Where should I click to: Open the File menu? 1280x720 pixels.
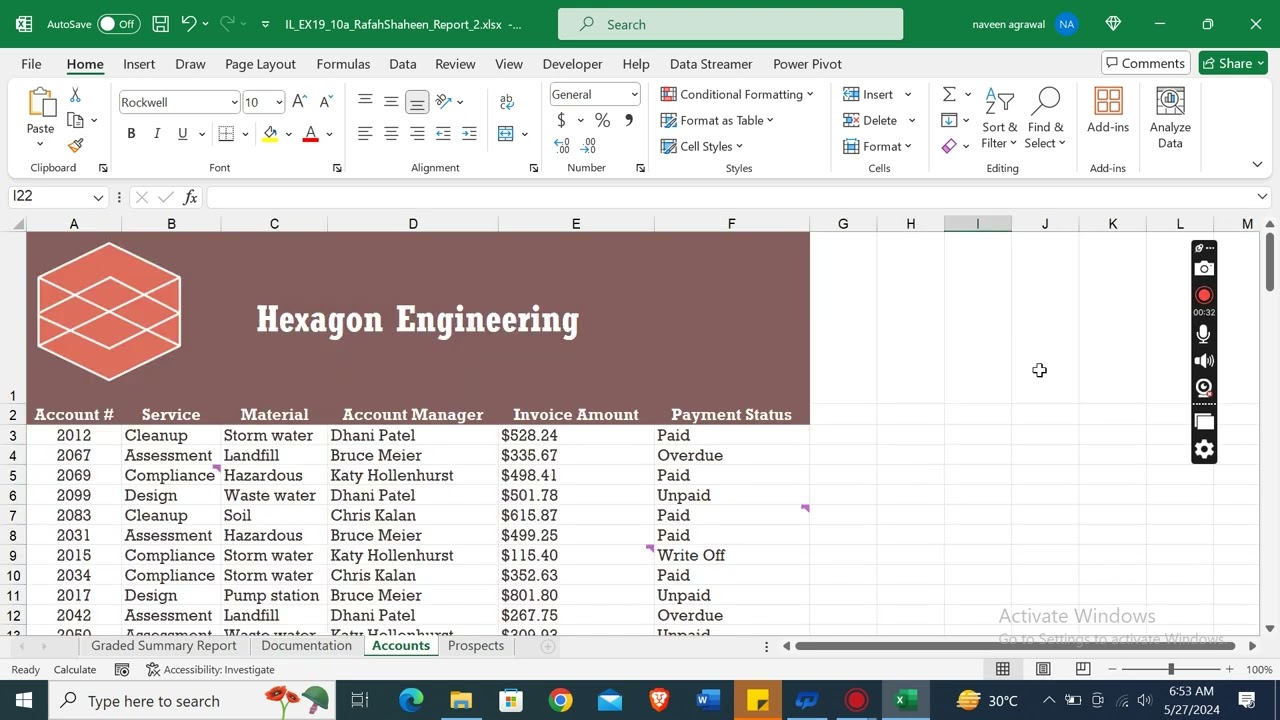point(31,64)
